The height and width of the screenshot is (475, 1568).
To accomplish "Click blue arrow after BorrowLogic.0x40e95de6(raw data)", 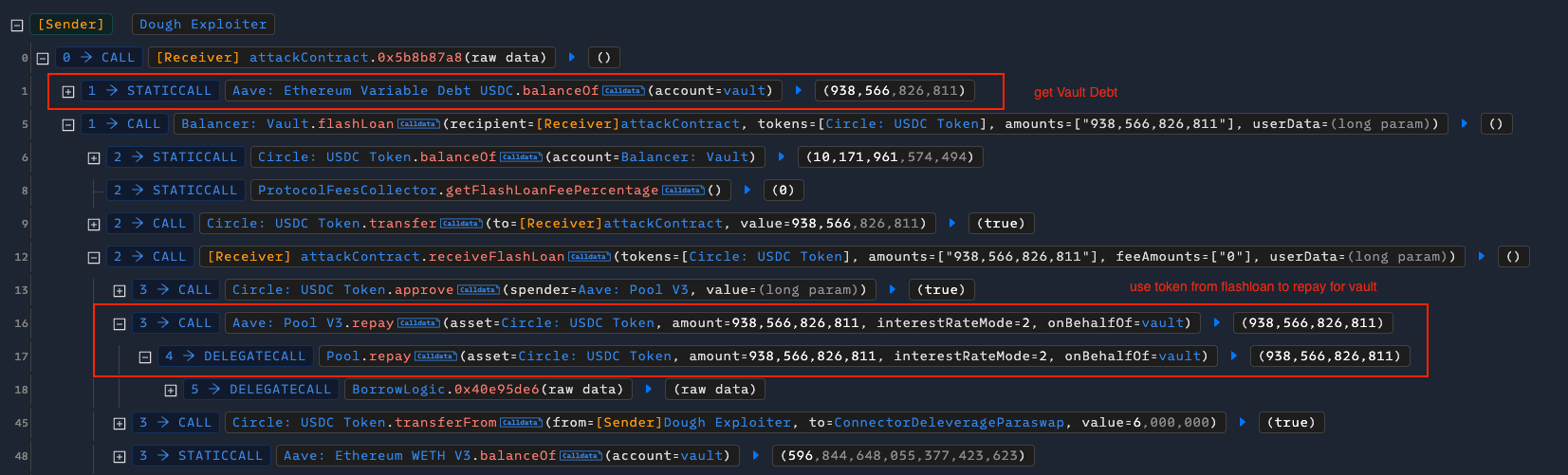I will (x=649, y=390).
